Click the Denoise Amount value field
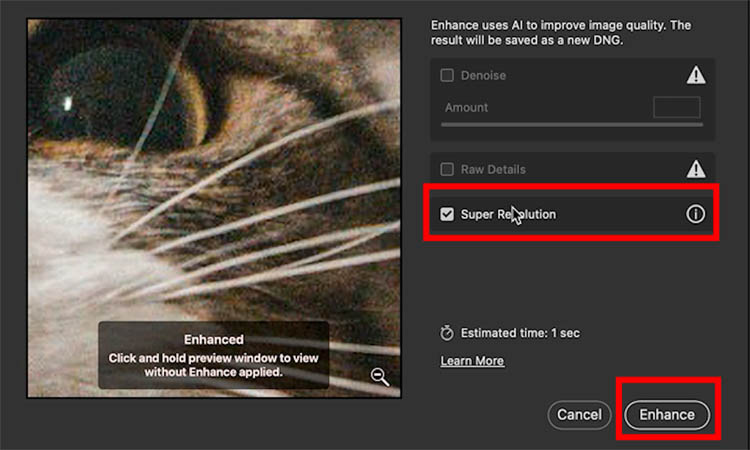The image size is (750, 450). pyautogui.click(x=676, y=107)
